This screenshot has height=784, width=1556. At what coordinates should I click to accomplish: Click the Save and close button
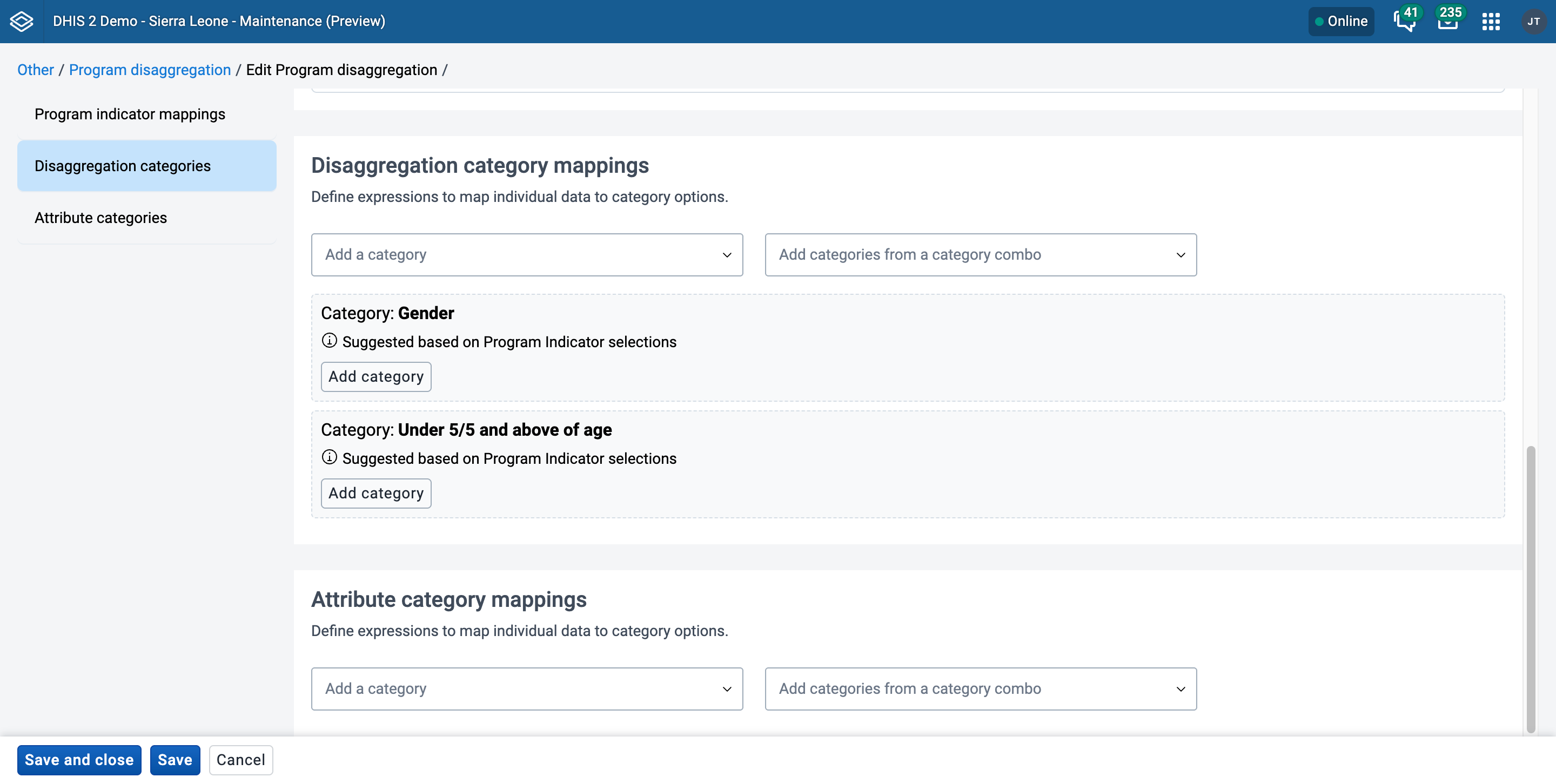click(x=79, y=760)
